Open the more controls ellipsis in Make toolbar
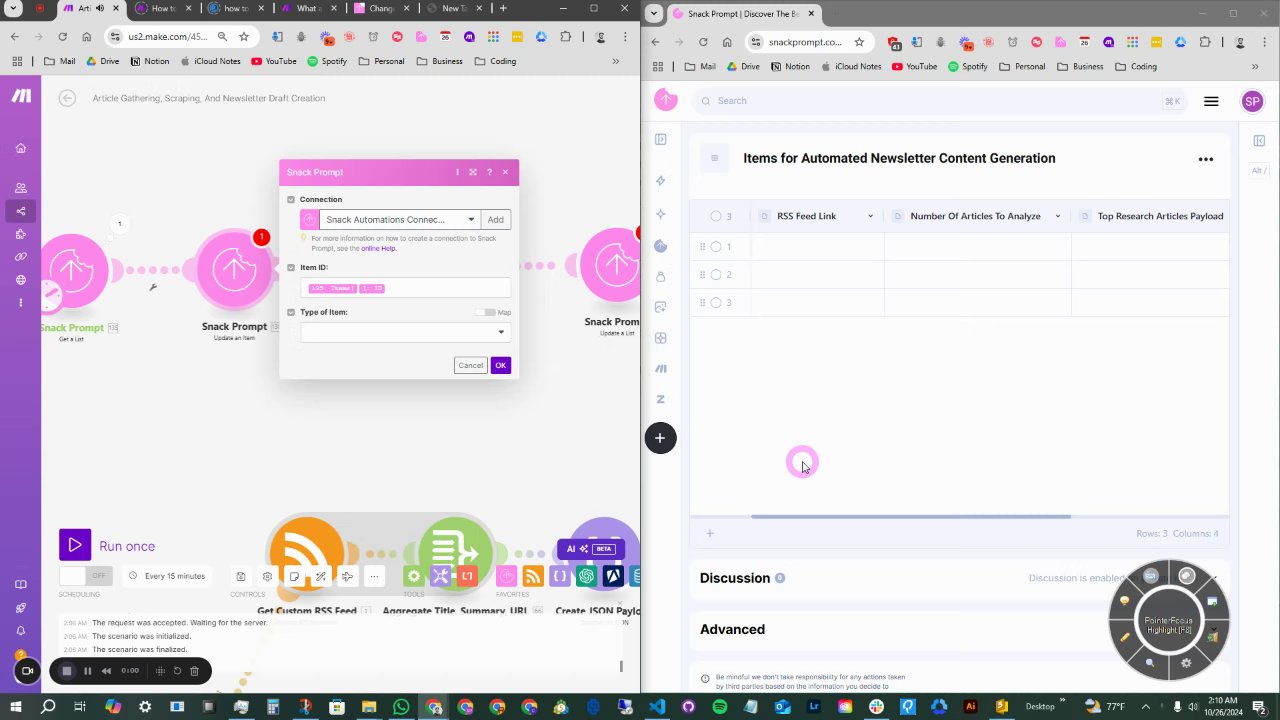This screenshot has width=1280, height=720. (374, 576)
